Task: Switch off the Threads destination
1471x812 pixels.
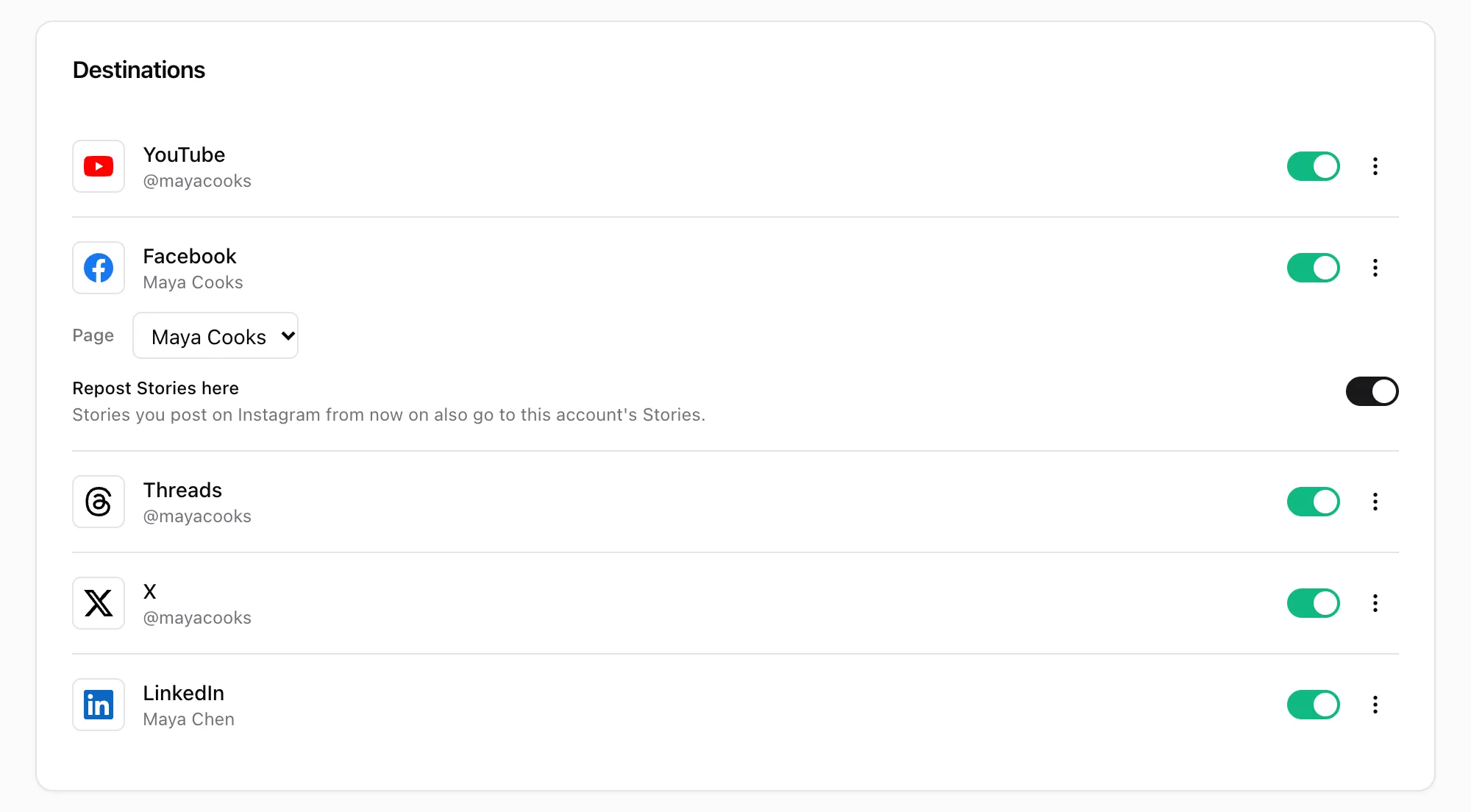Action: click(x=1313, y=502)
